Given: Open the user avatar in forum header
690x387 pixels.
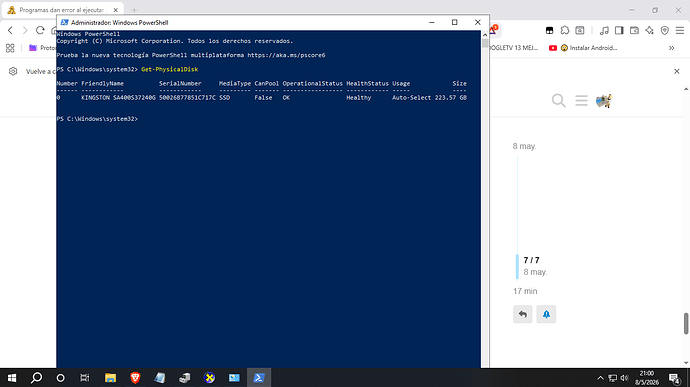Looking at the screenshot, I should tap(604, 101).
